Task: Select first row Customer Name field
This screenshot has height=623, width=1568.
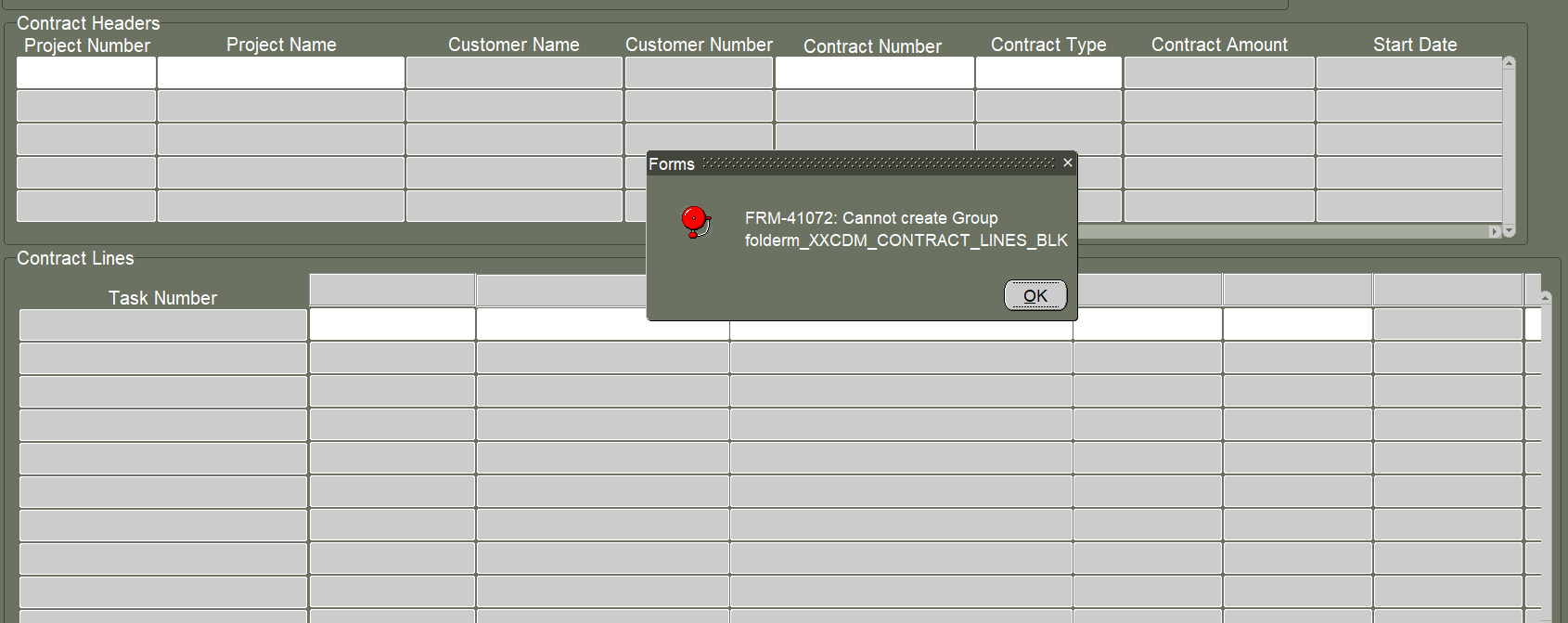Action: (513, 73)
